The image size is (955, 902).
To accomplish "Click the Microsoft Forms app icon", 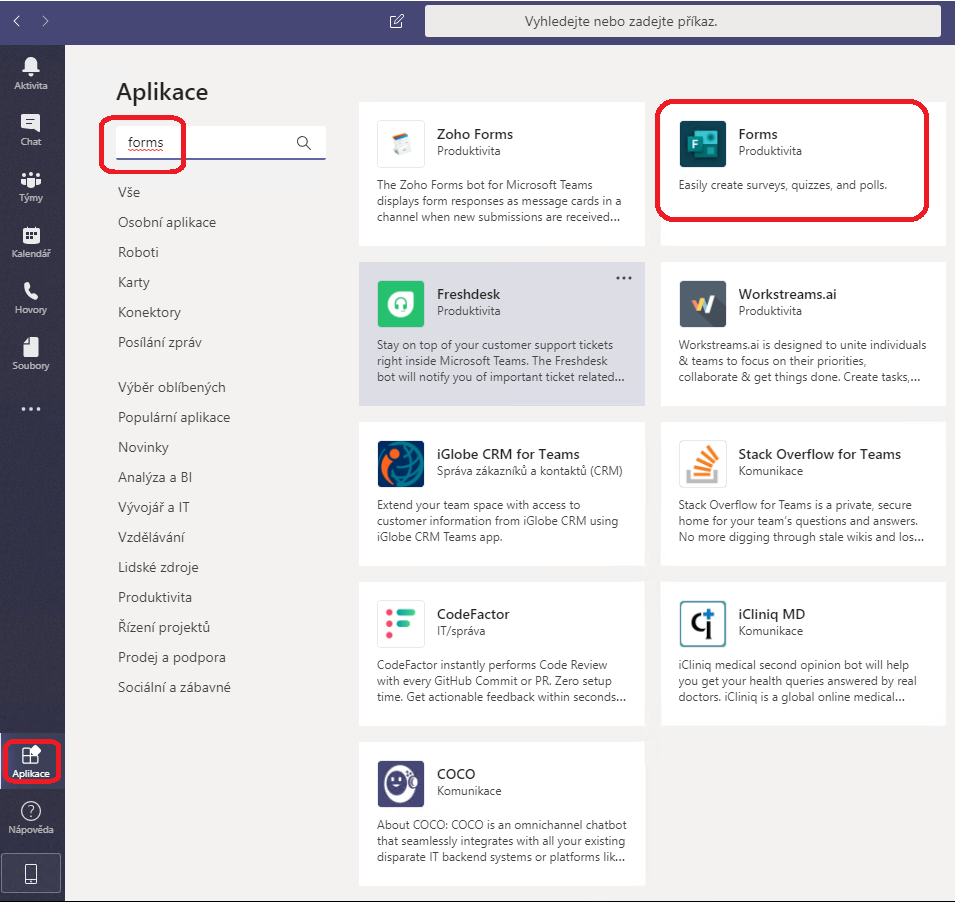I will [702, 144].
